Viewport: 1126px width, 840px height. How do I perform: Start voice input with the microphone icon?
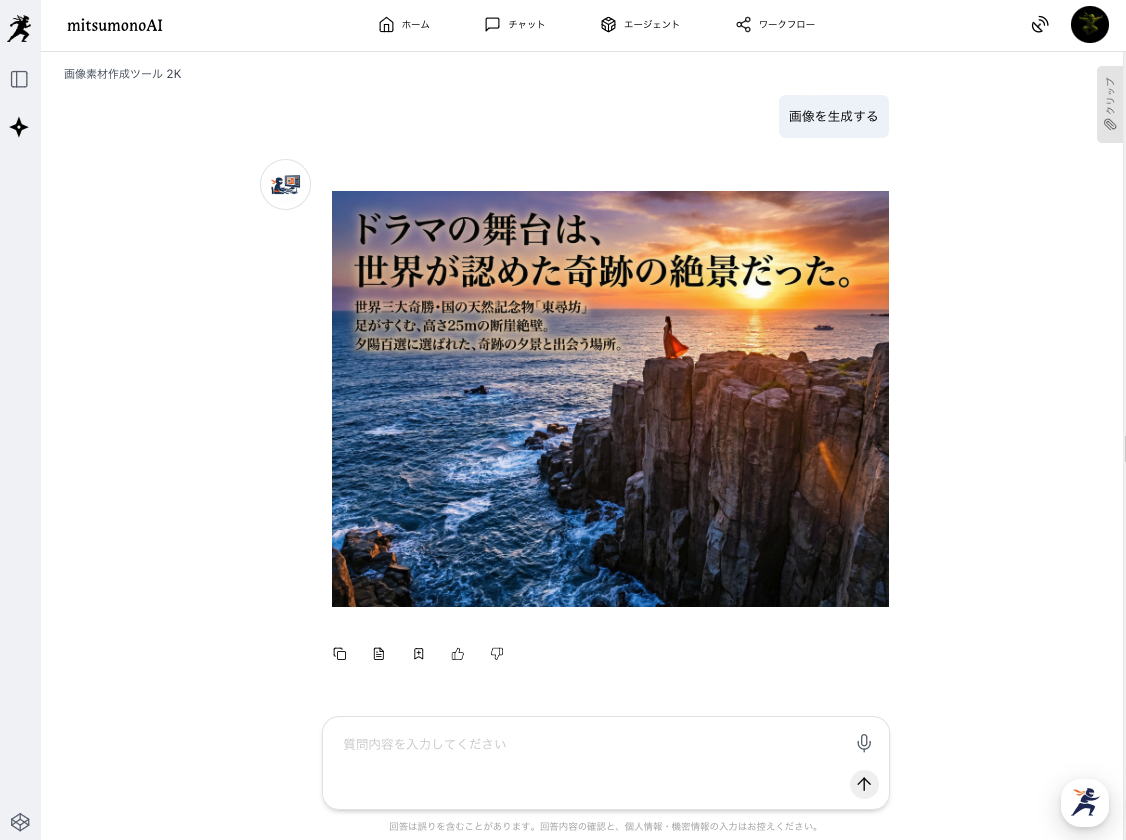[x=864, y=743]
